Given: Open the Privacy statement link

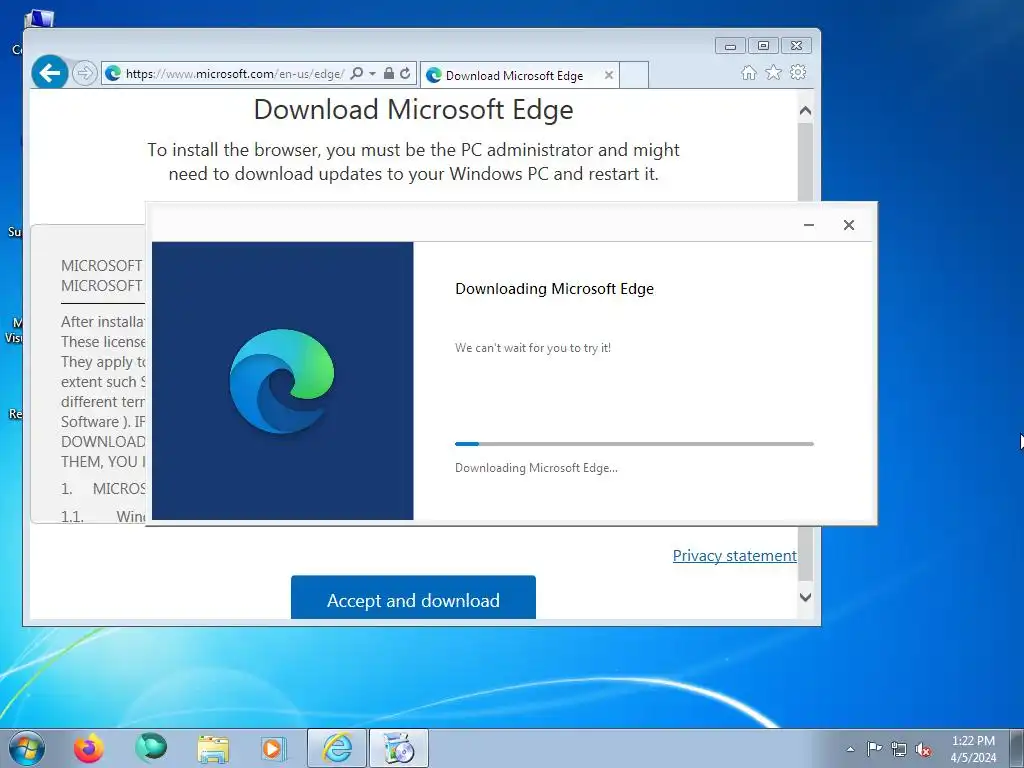Looking at the screenshot, I should pyautogui.click(x=735, y=556).
